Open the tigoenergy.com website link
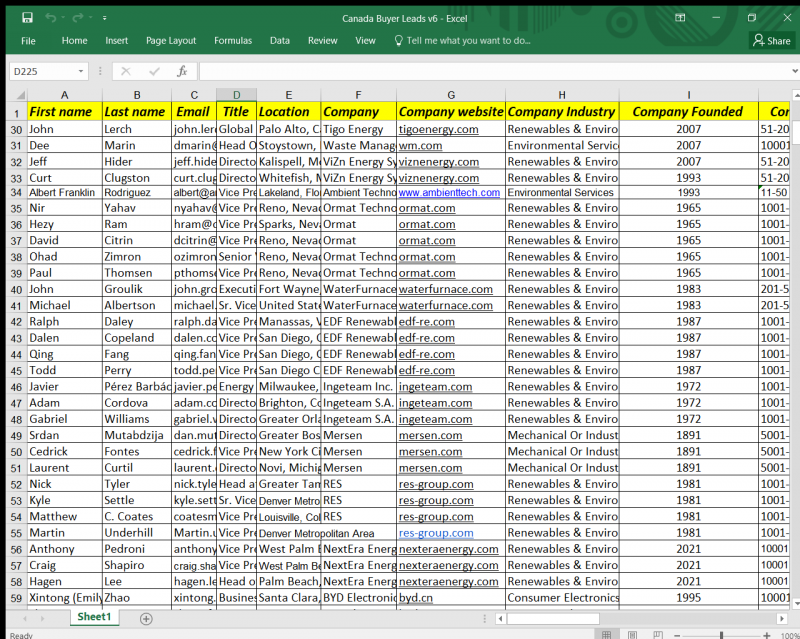800x639 pixels. [438, 129]
